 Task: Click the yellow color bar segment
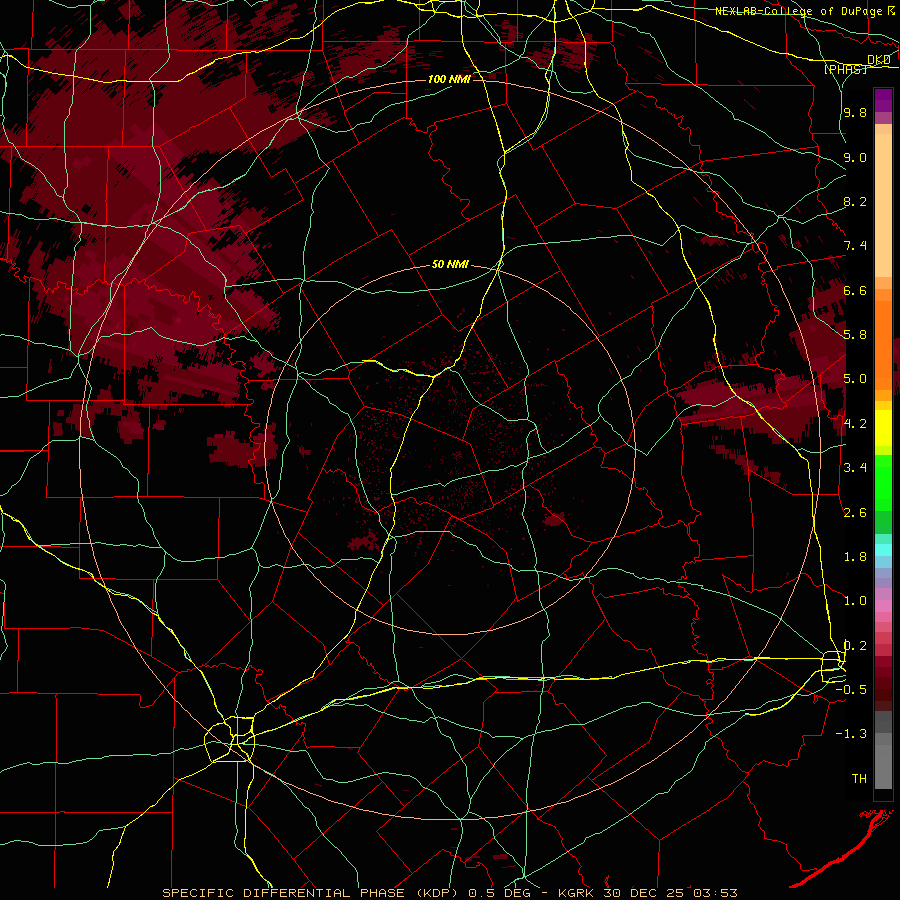[x=883, y=428]
